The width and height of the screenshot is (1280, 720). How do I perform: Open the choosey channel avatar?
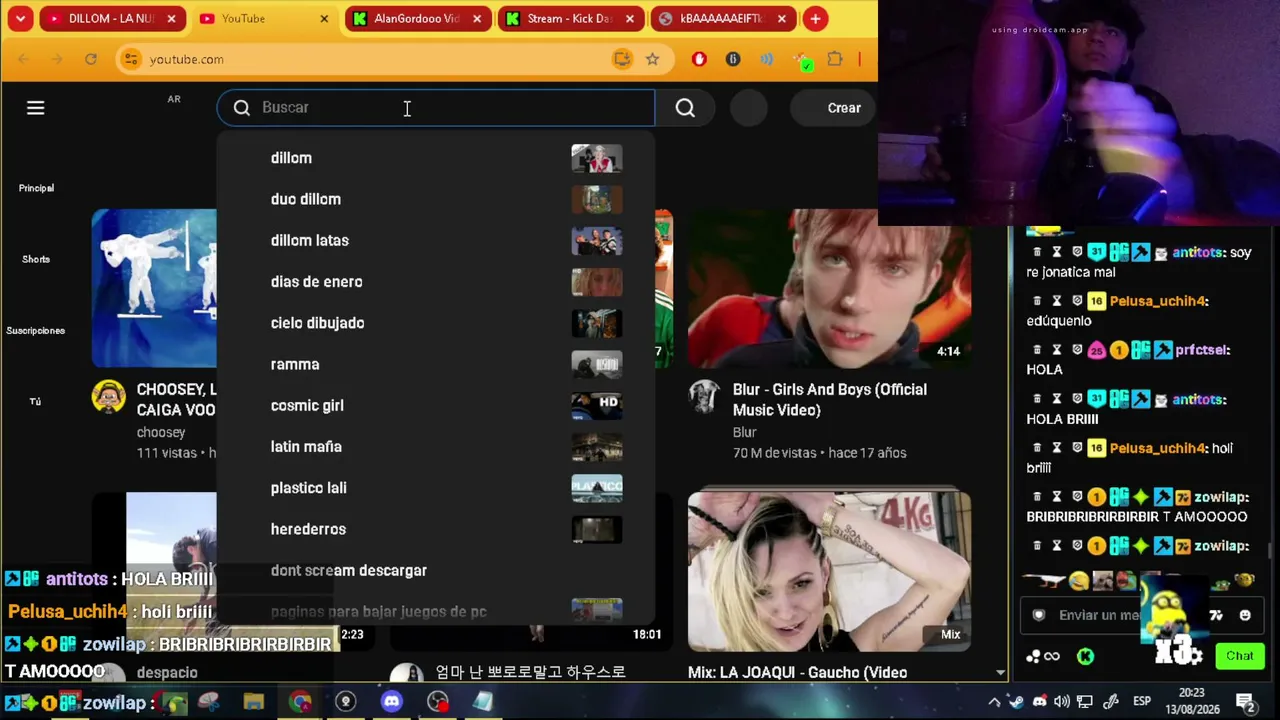[x=108, y=396]
